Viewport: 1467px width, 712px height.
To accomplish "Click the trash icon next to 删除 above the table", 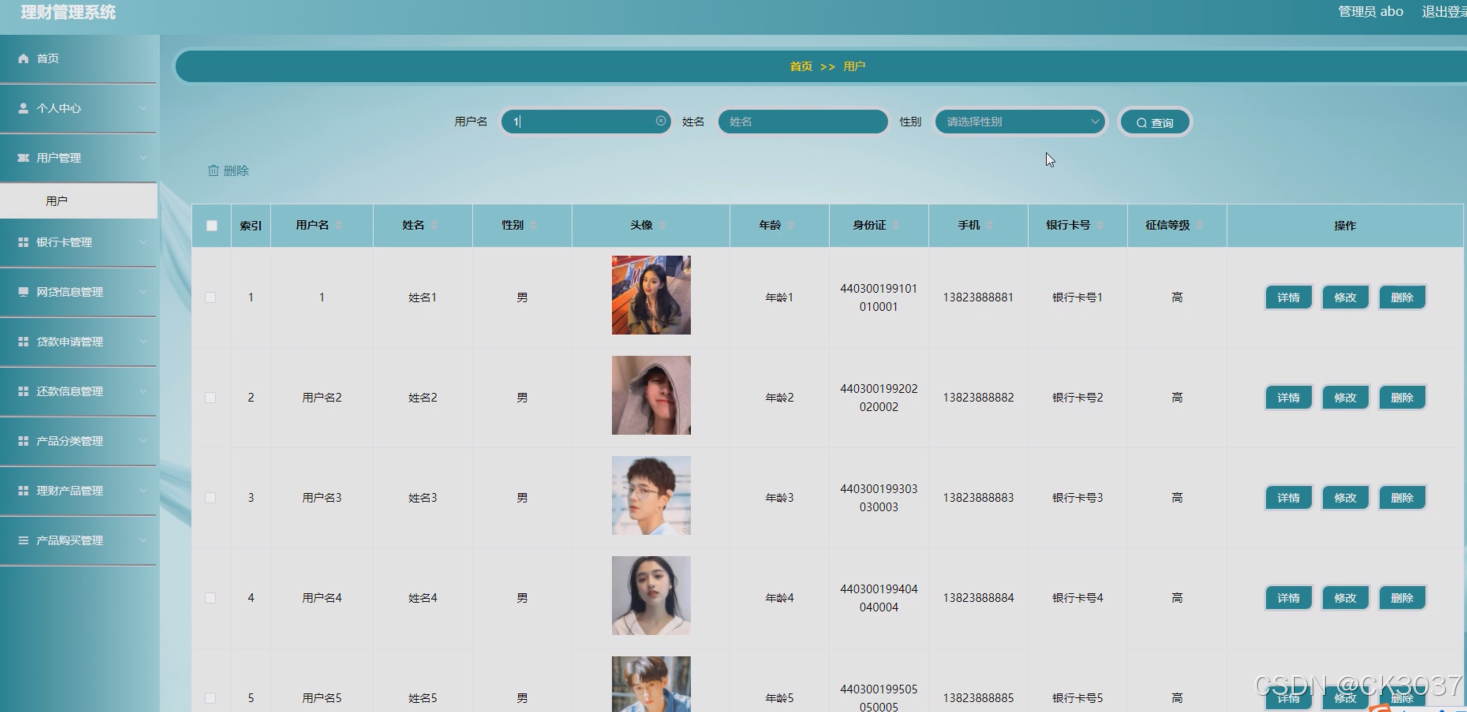I will pyautogui.click(x=213, y=171).
